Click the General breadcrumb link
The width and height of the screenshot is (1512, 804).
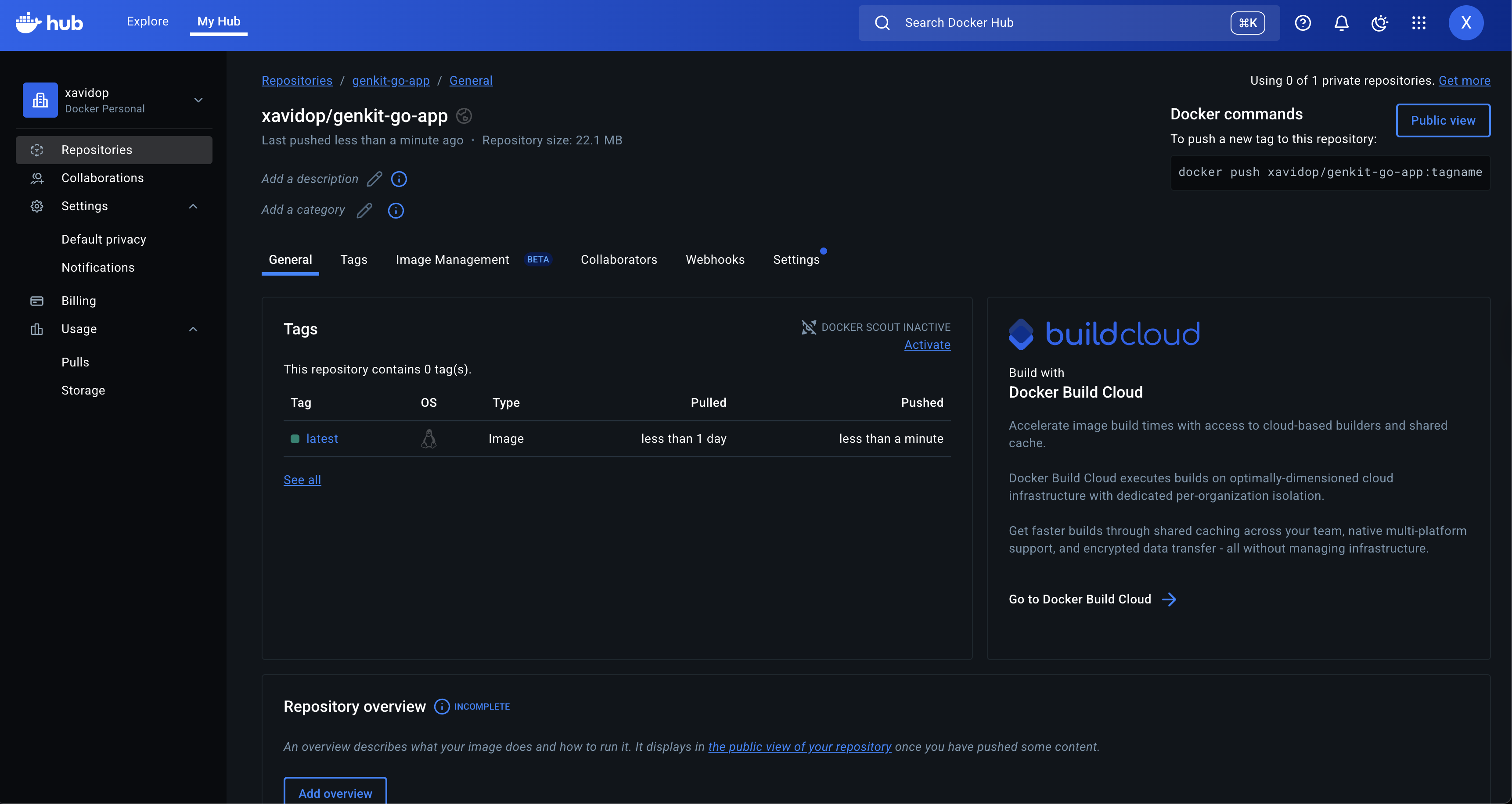pos(471,80)
